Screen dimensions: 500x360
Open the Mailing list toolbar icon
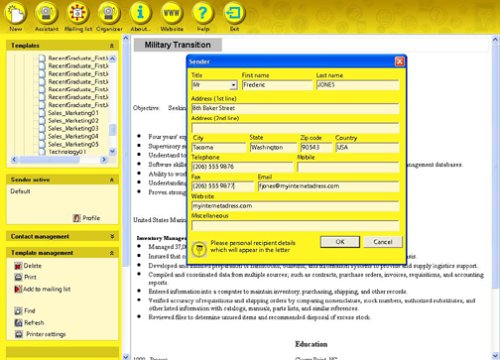[x=78, y=13]
